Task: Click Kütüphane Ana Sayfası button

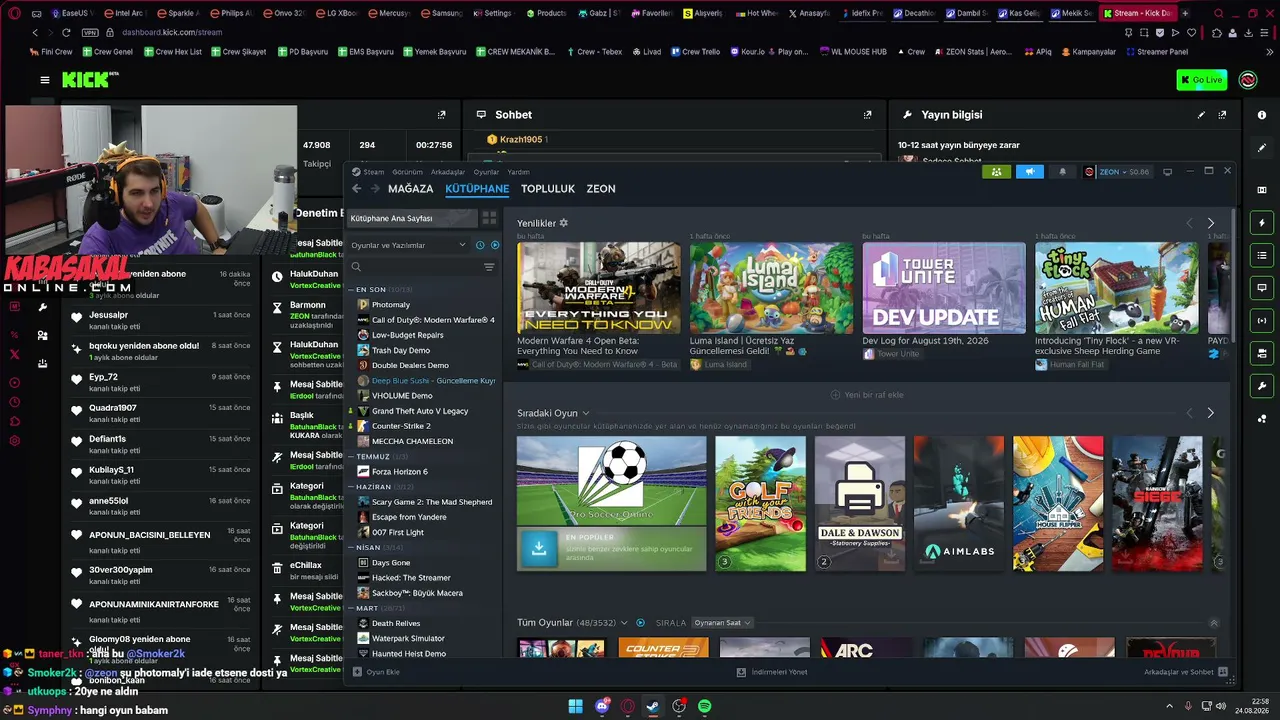Action: [410, 218]
